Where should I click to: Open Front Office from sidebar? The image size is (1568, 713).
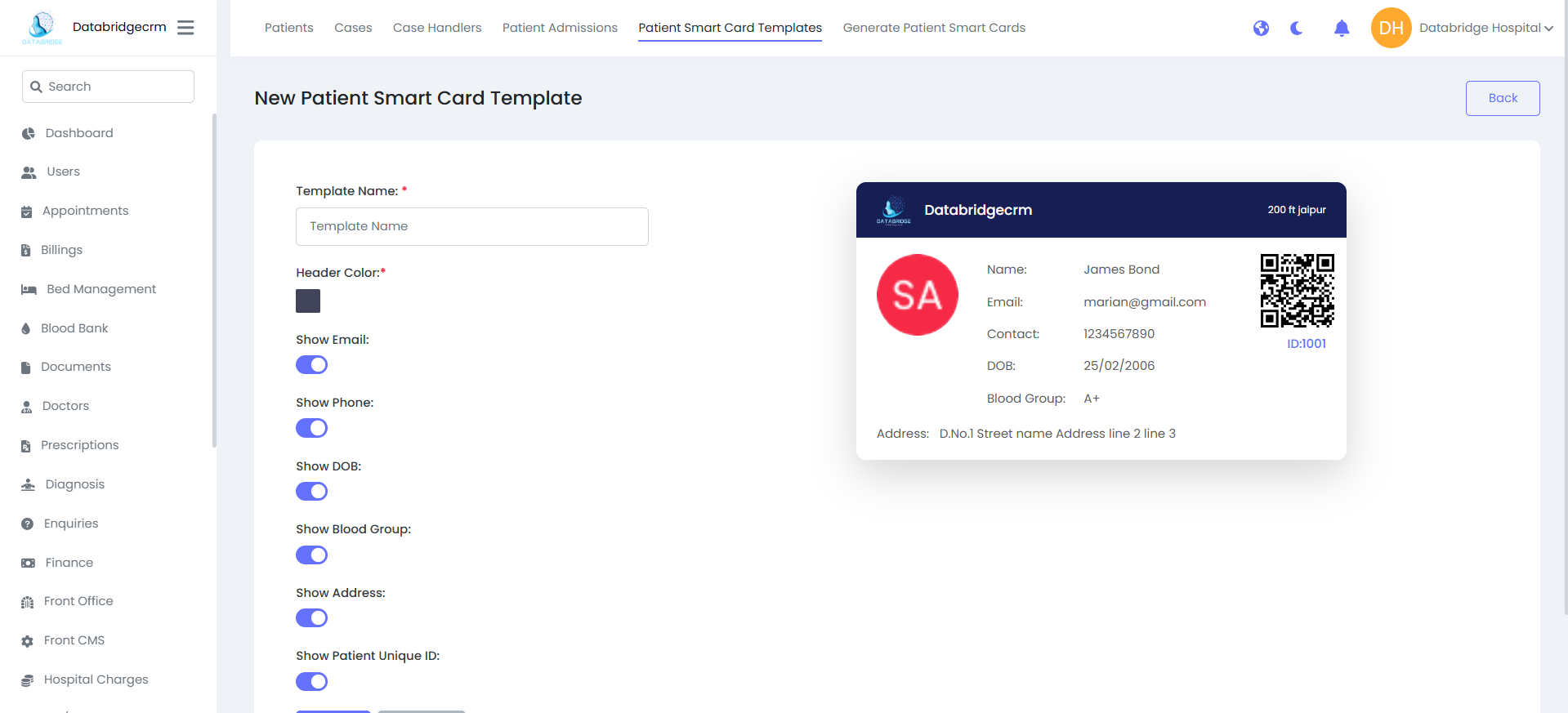[x=78, y=601]
